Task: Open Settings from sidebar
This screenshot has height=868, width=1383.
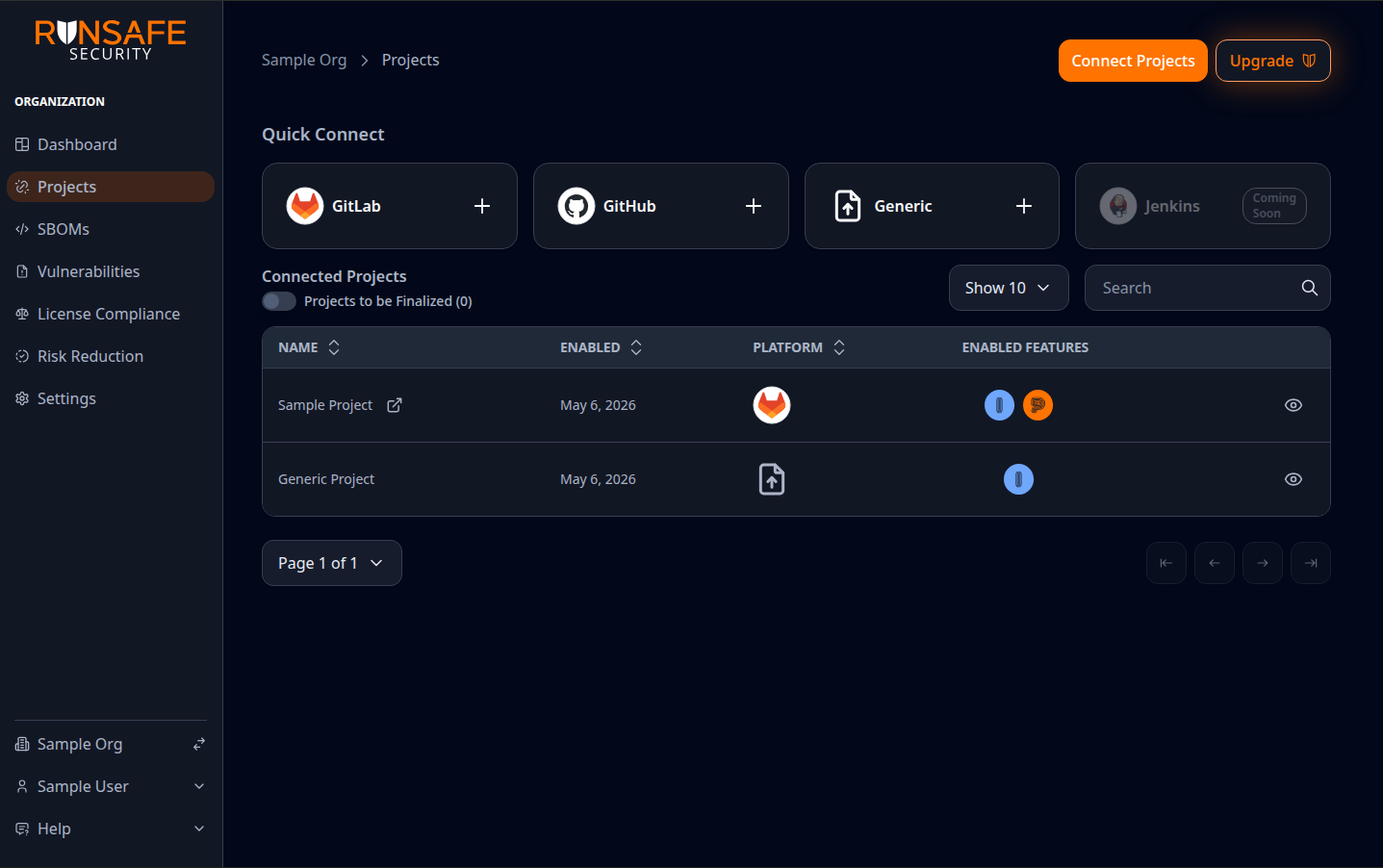Action: pyautogui.click(x=111, y=398)
